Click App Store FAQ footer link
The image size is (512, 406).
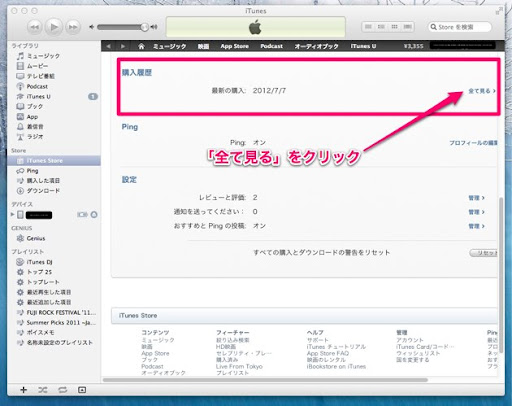tap(328, 353)
